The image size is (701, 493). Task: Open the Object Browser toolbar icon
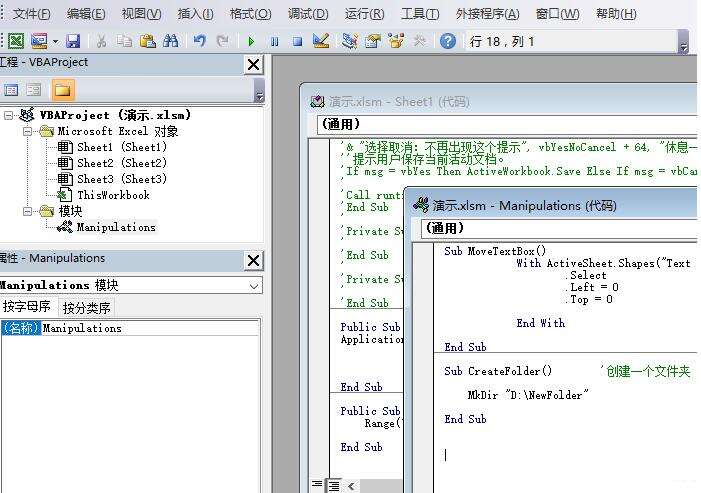(396, 41)
